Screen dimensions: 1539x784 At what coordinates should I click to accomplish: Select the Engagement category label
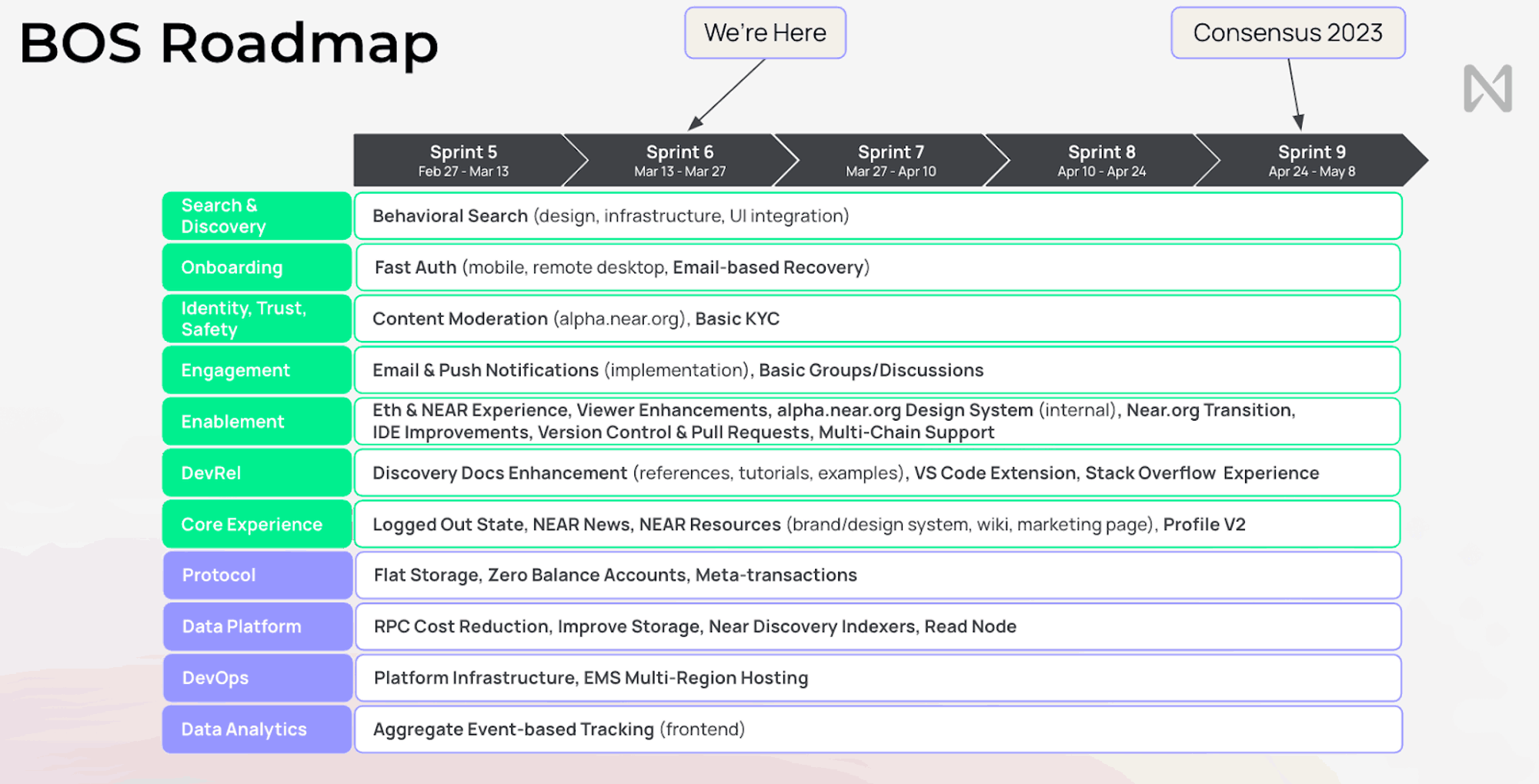[x=256, y=370]
